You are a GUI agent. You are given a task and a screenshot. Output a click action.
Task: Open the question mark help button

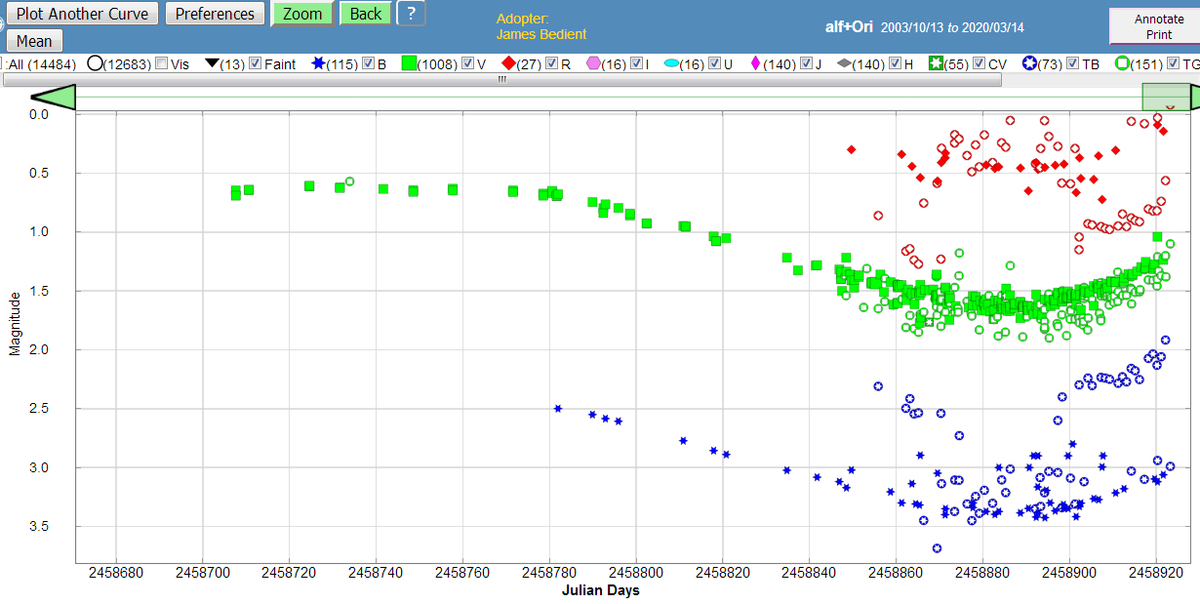[x=412, y=14]
